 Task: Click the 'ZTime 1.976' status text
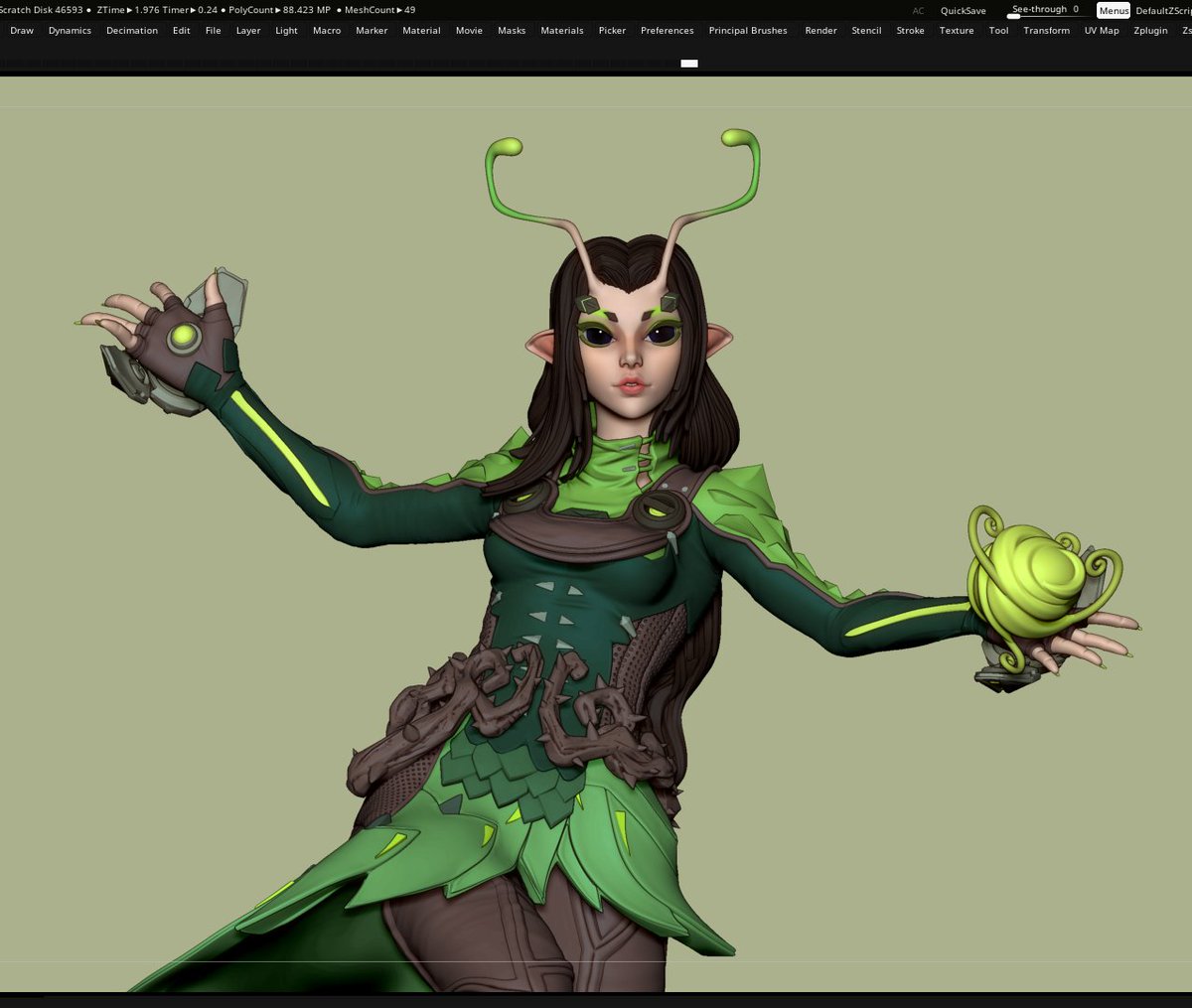click(129, 10)
